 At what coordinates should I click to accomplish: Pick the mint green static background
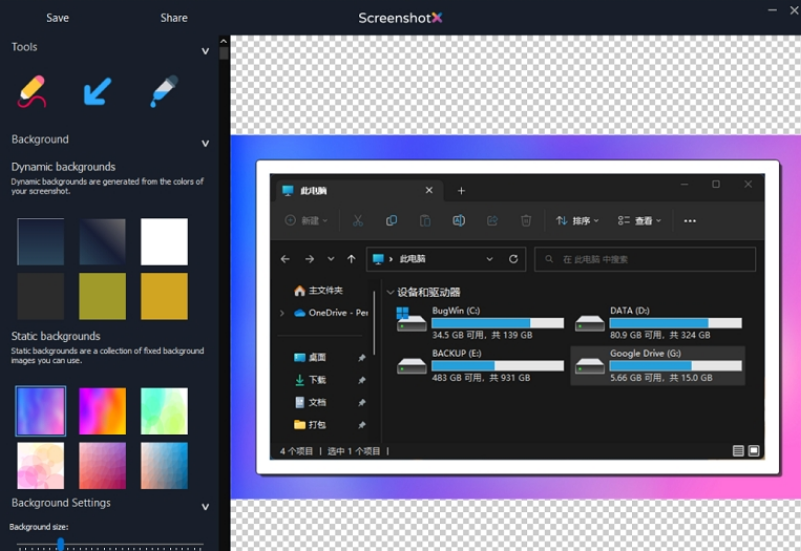(x=164, y=411)
